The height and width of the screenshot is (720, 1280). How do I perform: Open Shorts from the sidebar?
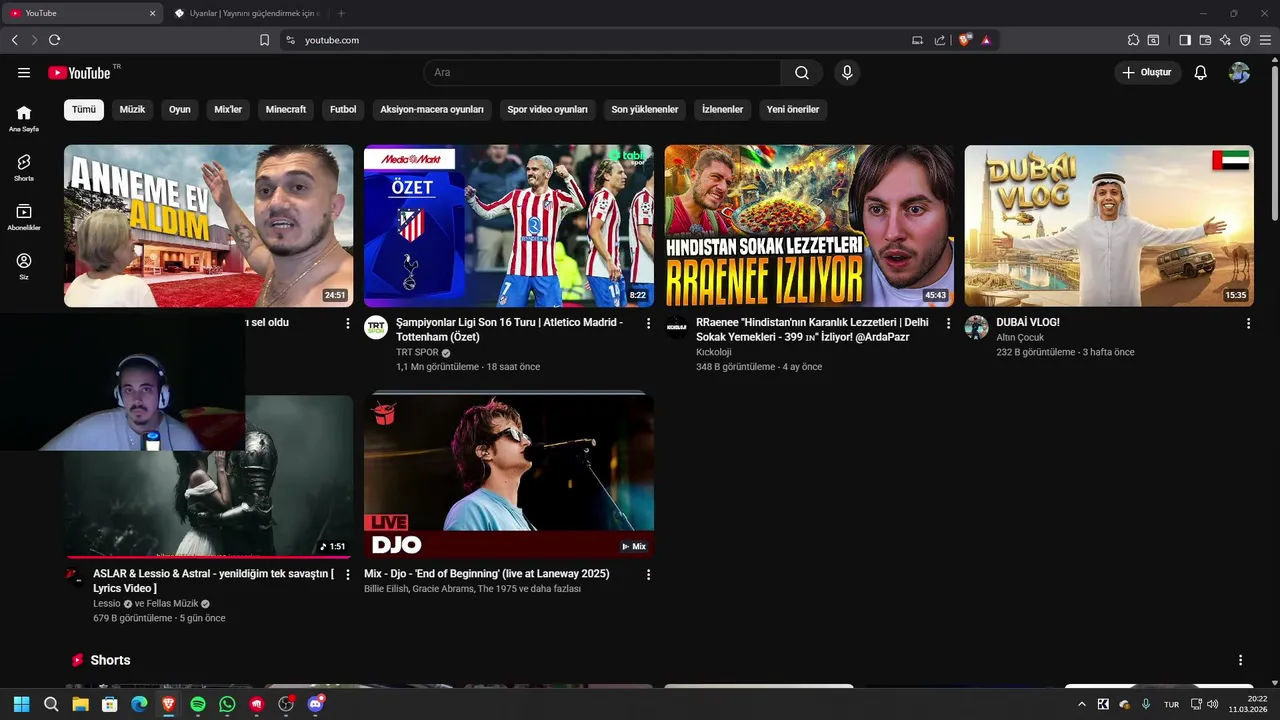[24, 167]
